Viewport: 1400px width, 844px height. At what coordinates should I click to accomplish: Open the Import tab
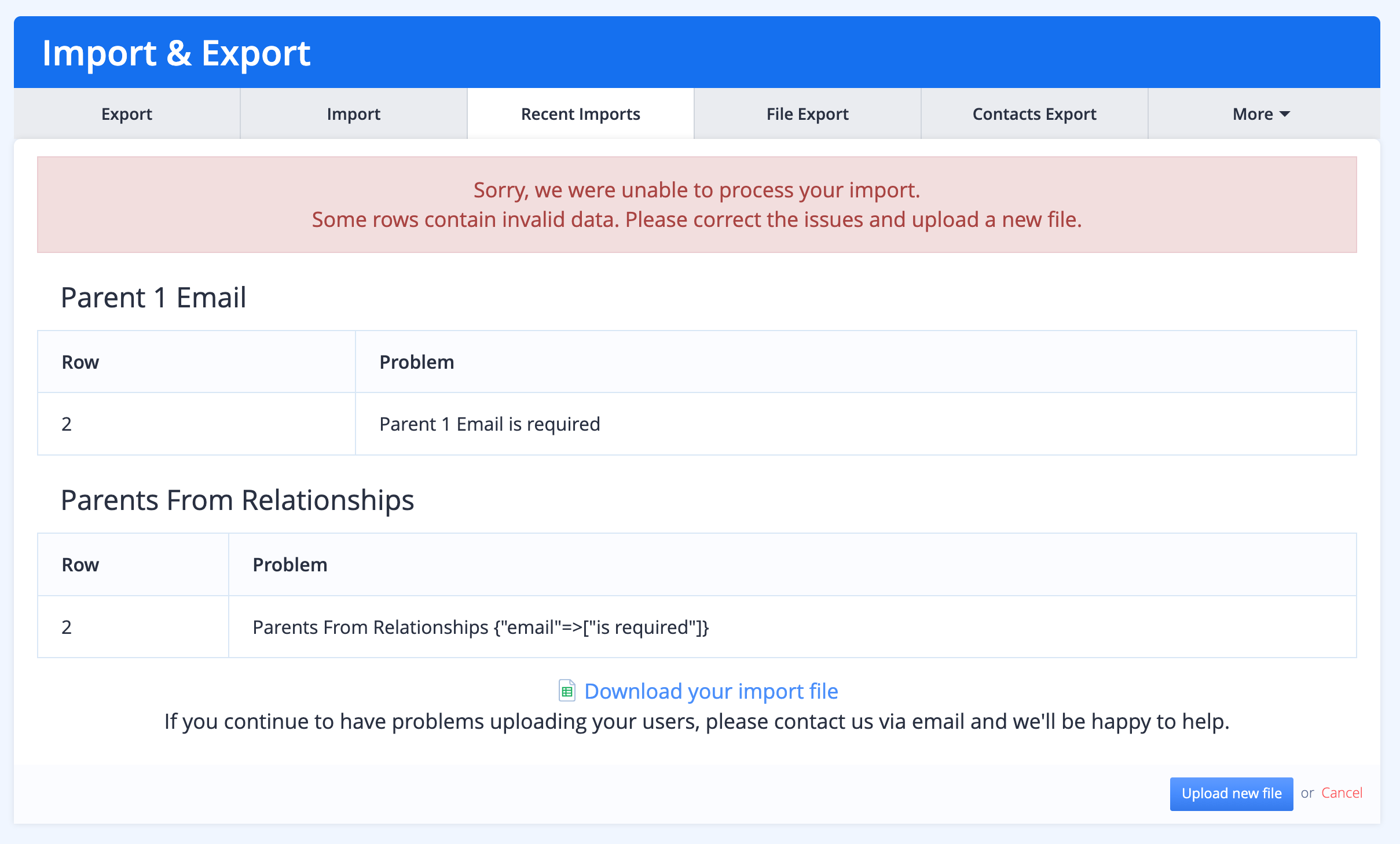353,114
